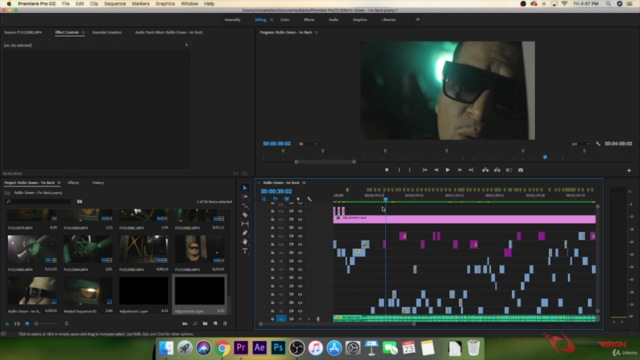Toggle A1 audio track targeting
The height and width of the screenshot is (360, 640).
point(281,319)
